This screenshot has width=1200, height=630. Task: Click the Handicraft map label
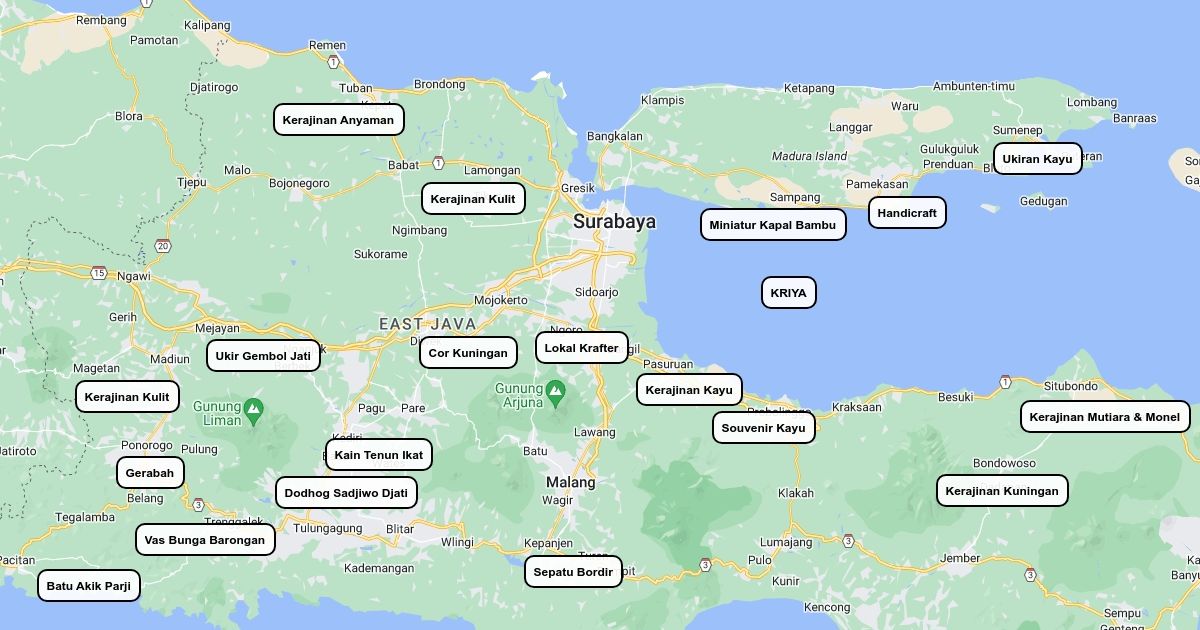pos(907,213)
